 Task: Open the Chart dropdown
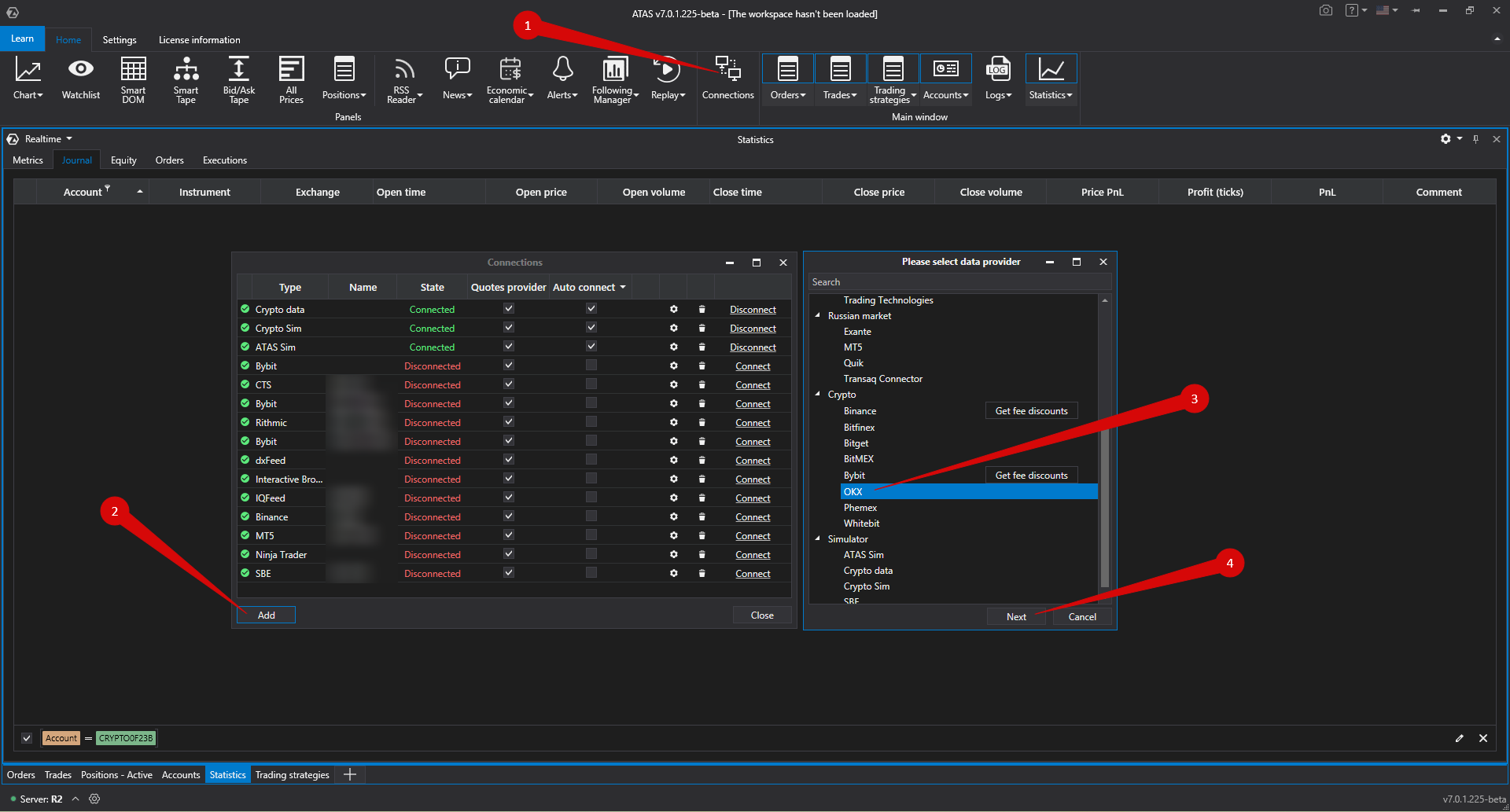pyautogui.click(x=28, y=95)
